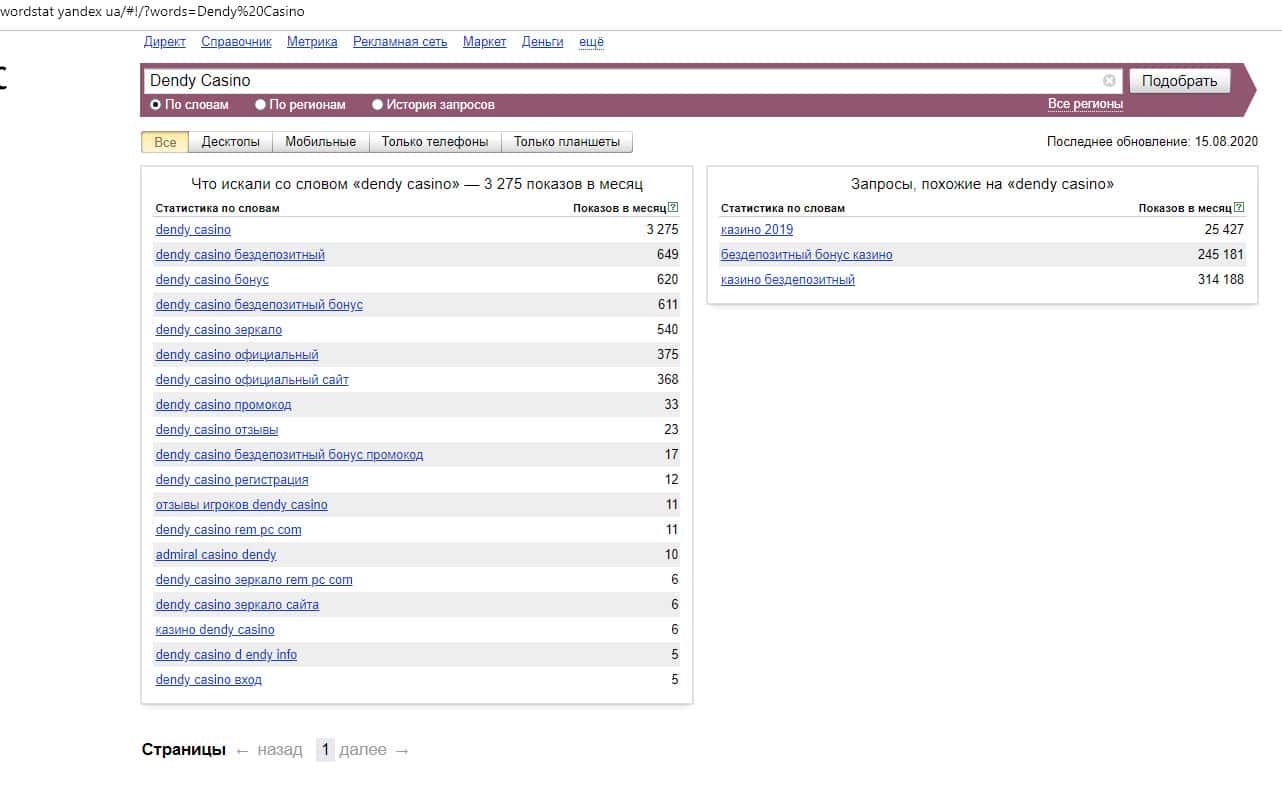Click help icon beside left 'Показов в месяц'
Screen dimensions: 1282x794
click(673, 208)
